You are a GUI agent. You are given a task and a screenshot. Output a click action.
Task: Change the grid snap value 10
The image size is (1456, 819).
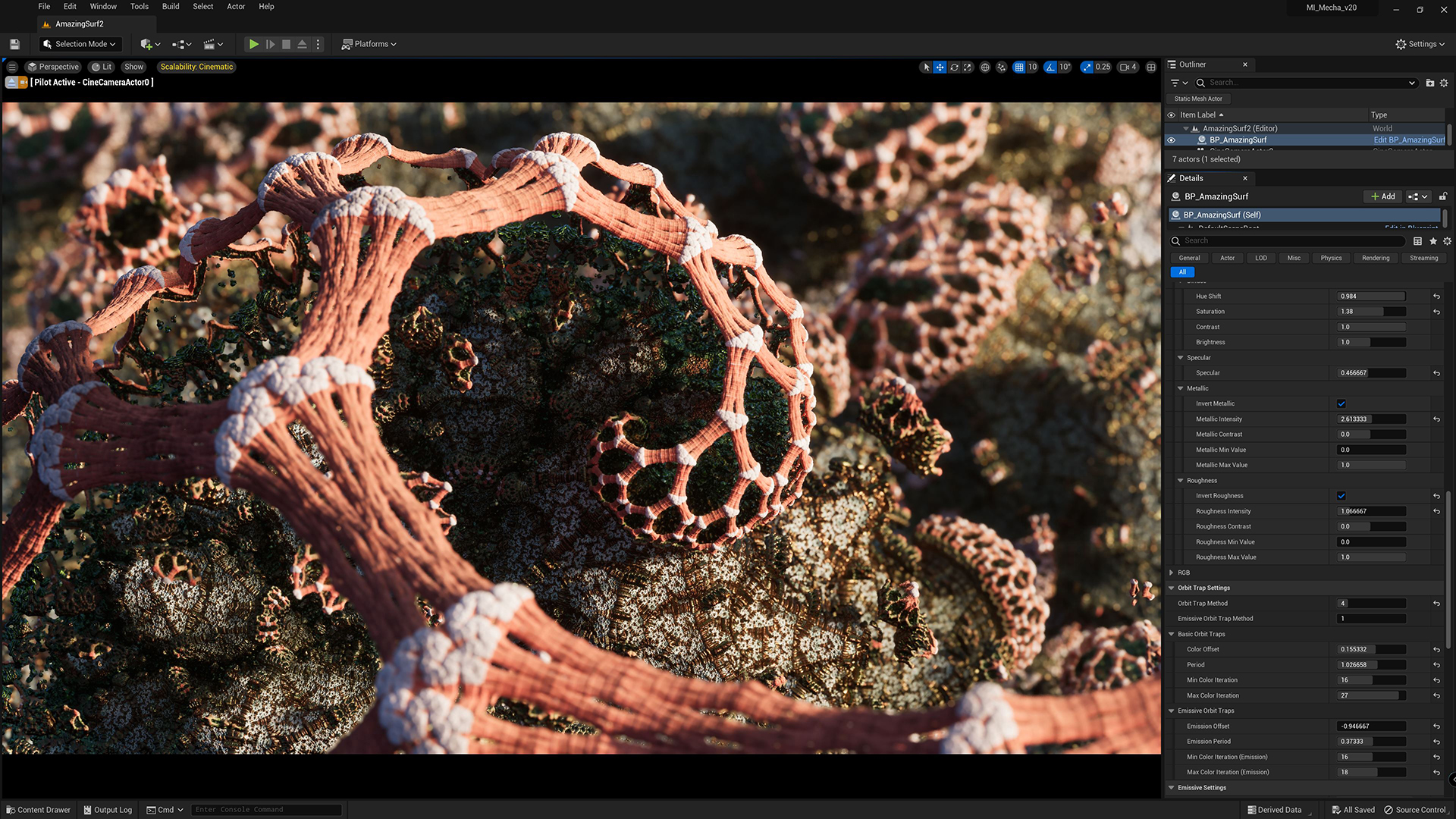tap(1032, 67)
